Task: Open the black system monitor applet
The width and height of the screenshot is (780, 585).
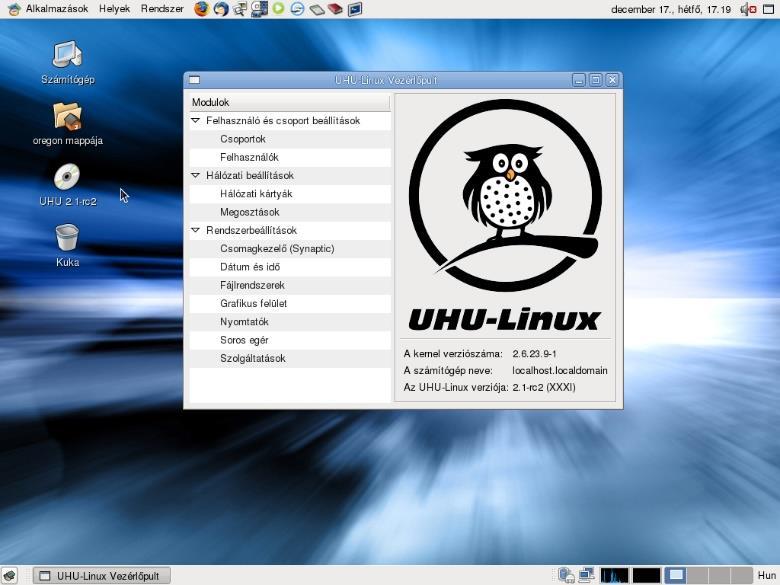Action: coord(646,576)
